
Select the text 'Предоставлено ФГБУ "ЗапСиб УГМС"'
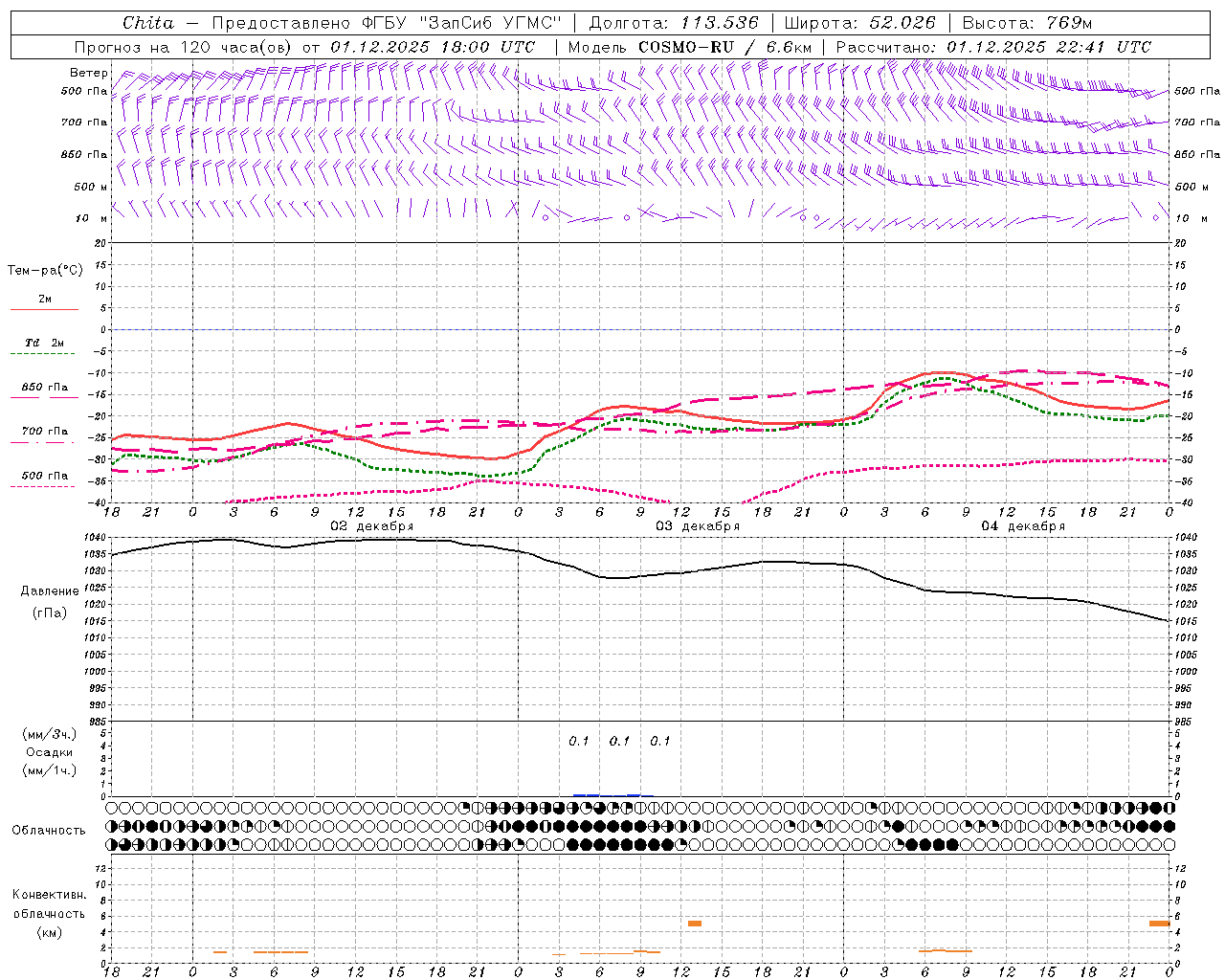point(386,23)
